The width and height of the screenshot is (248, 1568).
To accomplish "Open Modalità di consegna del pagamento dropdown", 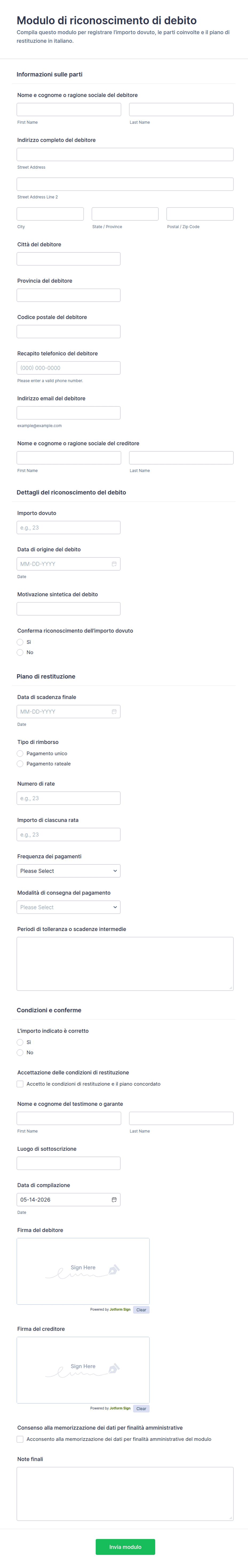I will (x=68, y=907).
